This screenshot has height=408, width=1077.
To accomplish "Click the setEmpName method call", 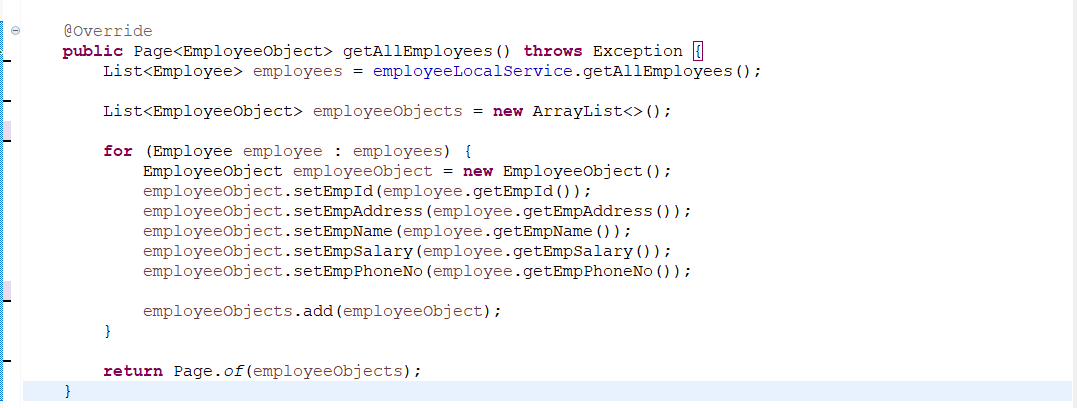I will pos(343,231).
